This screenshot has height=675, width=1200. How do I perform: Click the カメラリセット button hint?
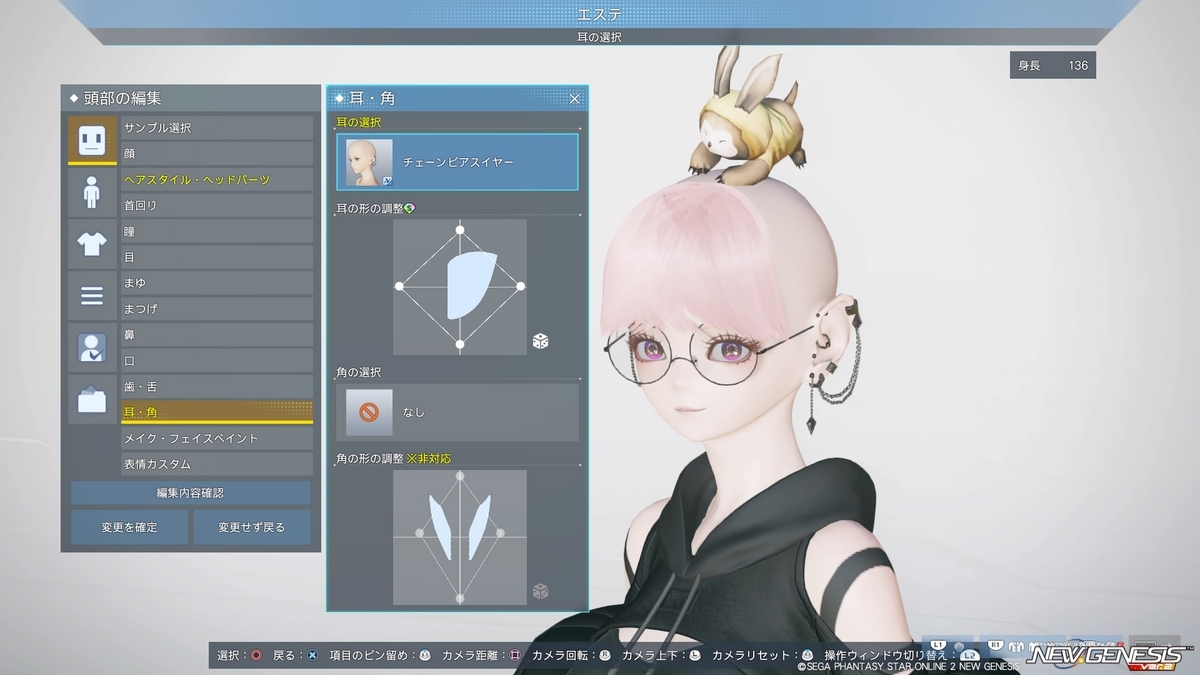click(x=764, y=656)
